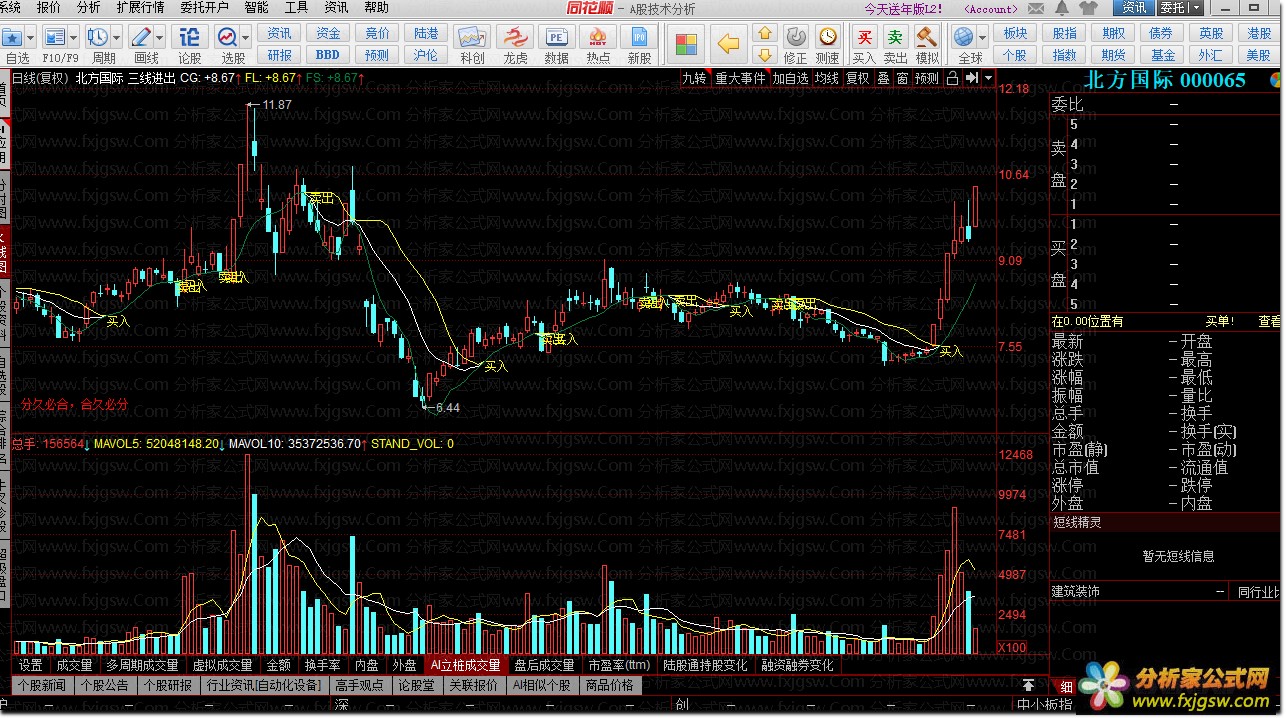Open the 智能 menu
This screenshot has width=1286, height=718.
[x=256, y=8]
